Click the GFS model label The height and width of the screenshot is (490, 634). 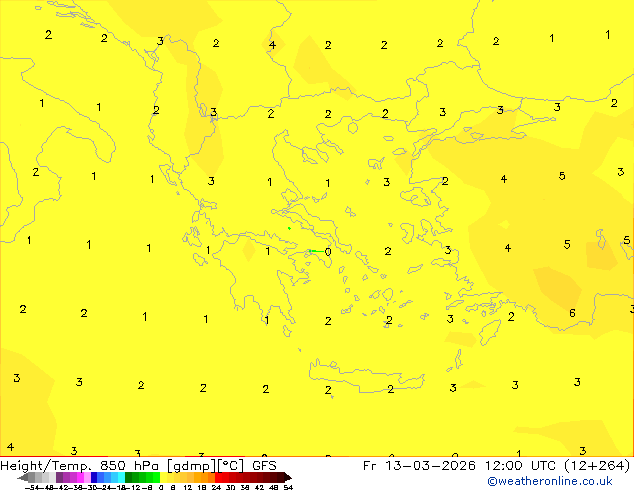point(265,465)
